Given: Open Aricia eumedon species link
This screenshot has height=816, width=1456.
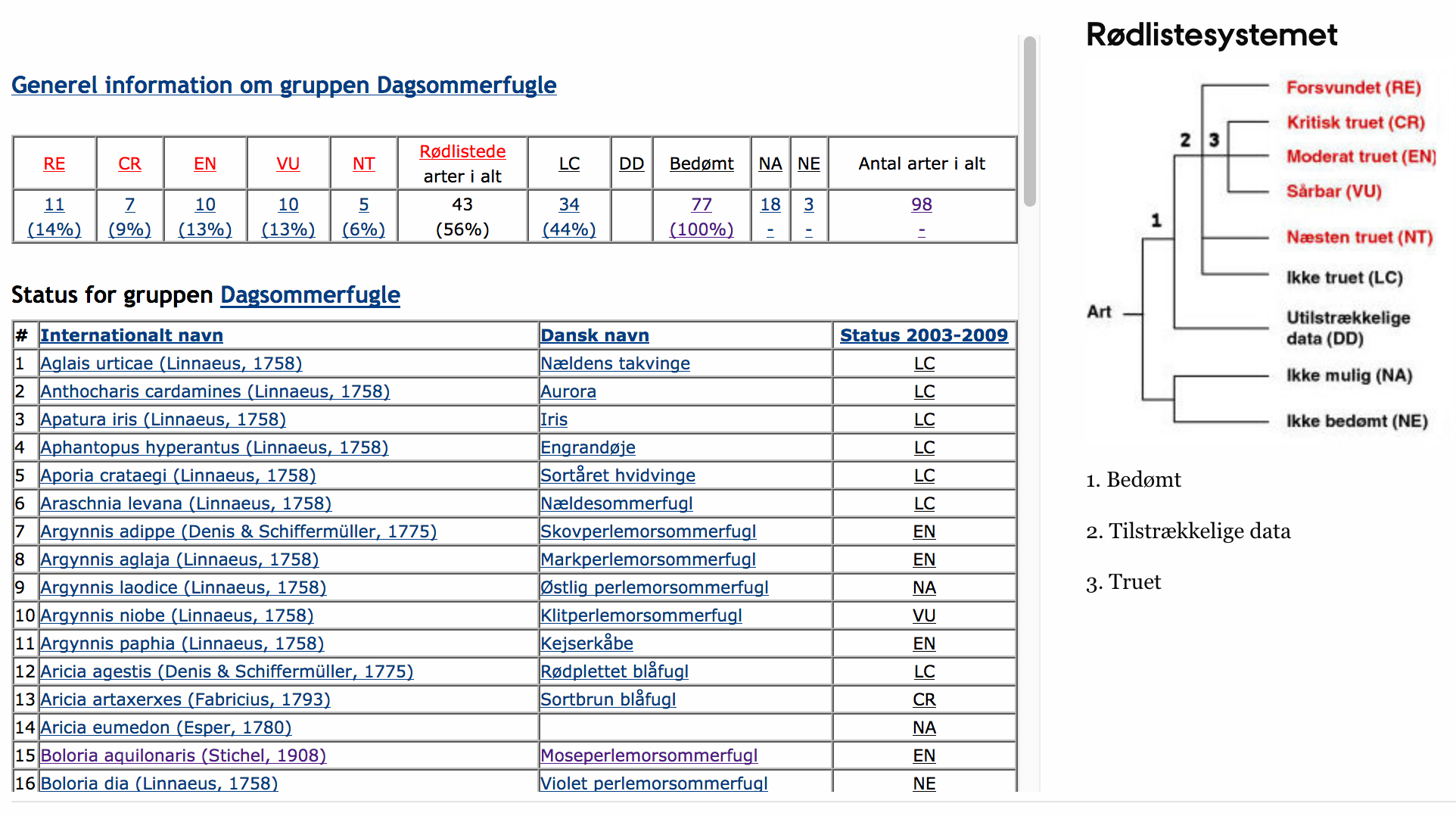Looking at the screenshot, I should (x=166, y=727).
